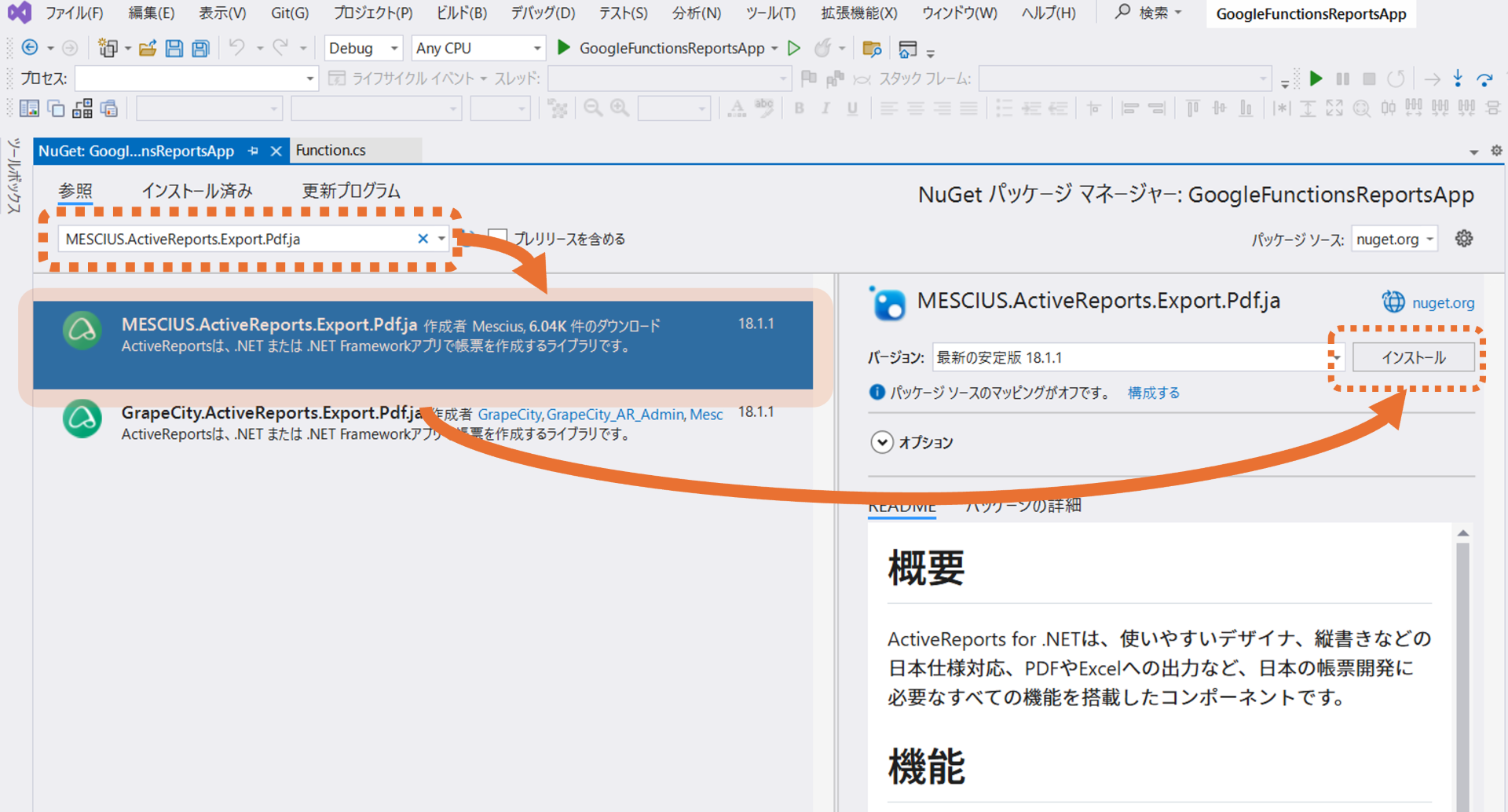The image size is (1508, 812).
Task: Open search history dropdown arrow
Action: (441, 239)
